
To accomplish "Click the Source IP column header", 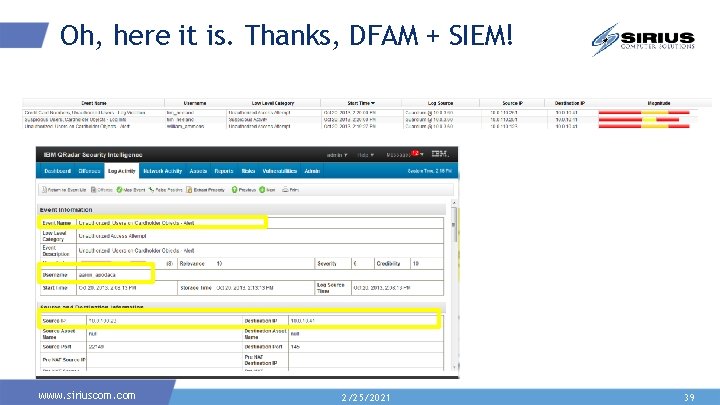I will 512,103.
